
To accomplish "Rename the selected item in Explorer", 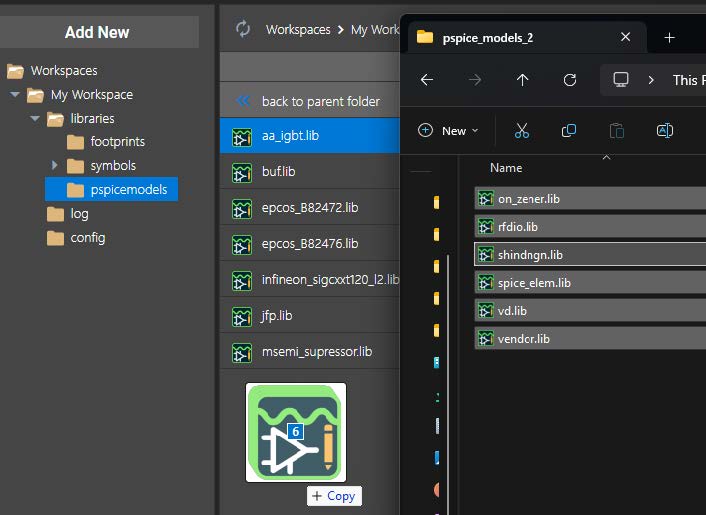I will [x=665, y=131].
